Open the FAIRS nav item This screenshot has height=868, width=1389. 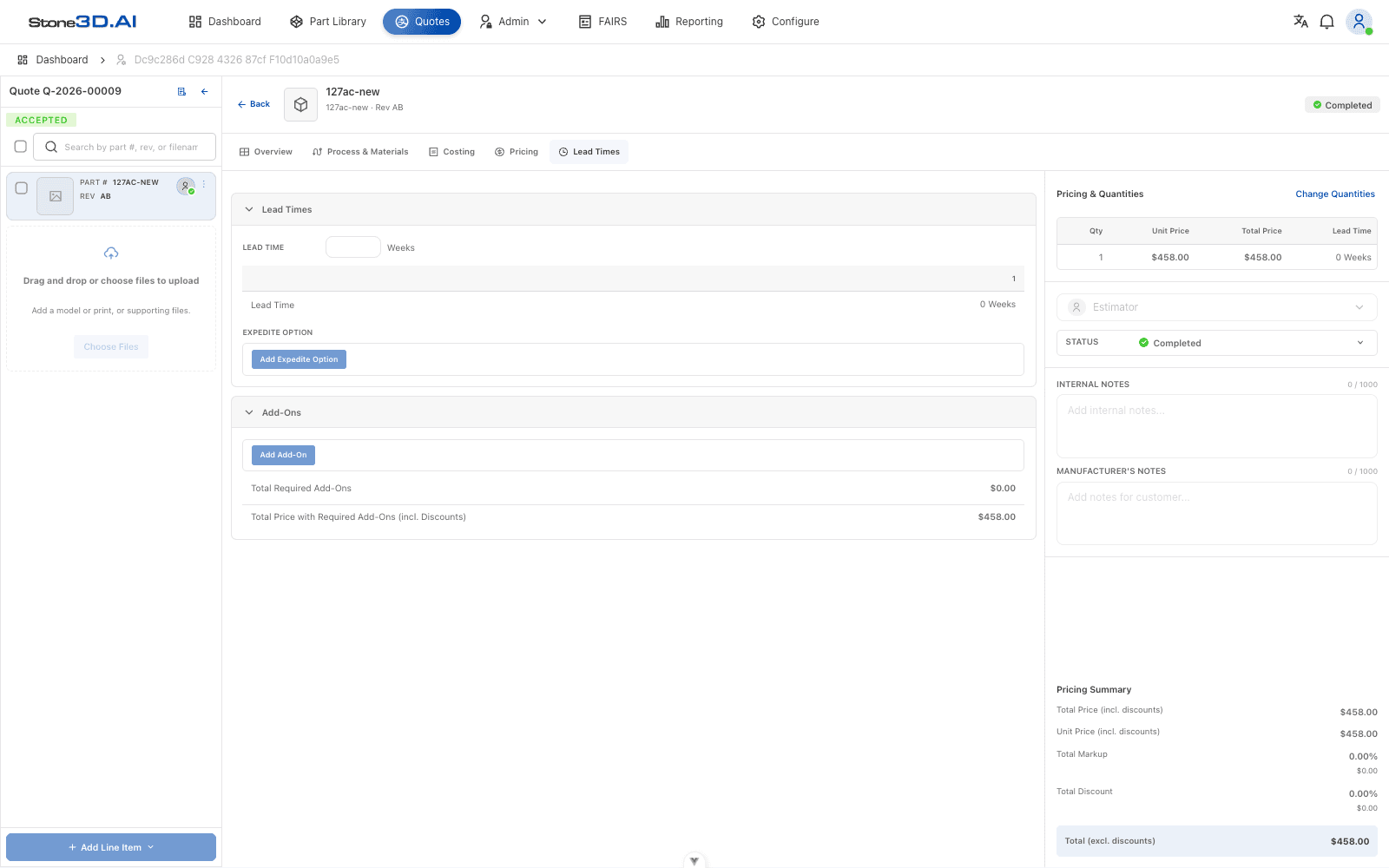coord(602,22)
